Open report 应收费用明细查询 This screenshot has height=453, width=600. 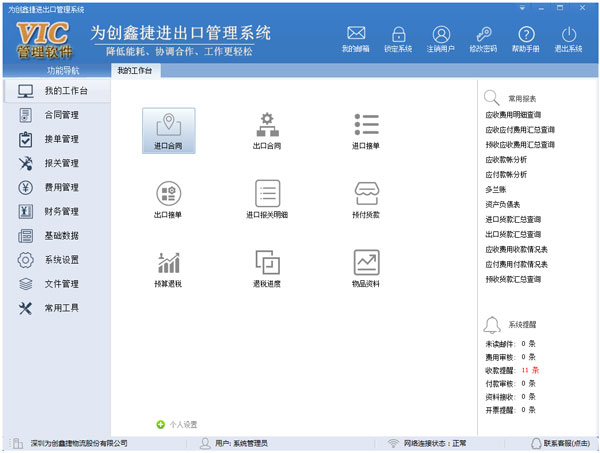[x=513, y=115]
